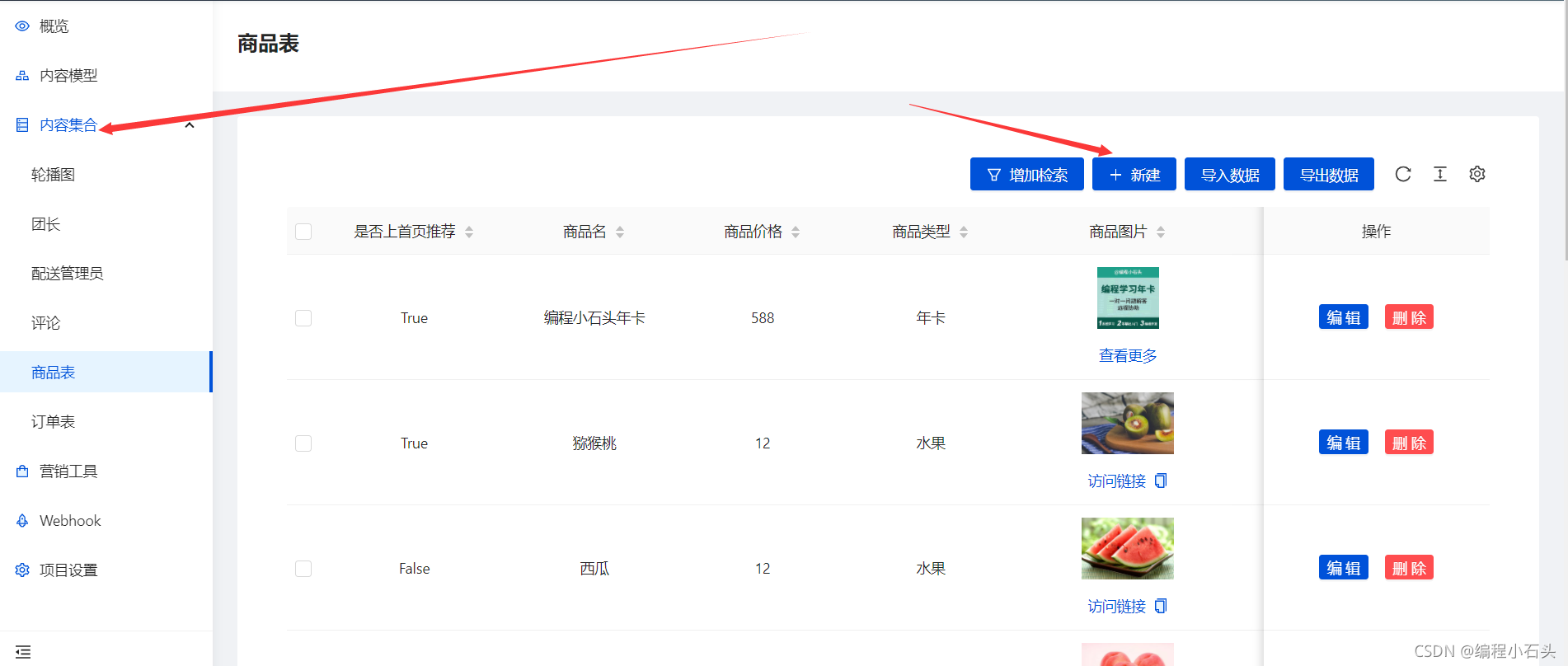The height and width of the screenshot is (666, 1568).
Task: Copy the 猕猴桃 image link icon
Action: pos(1161,481)
